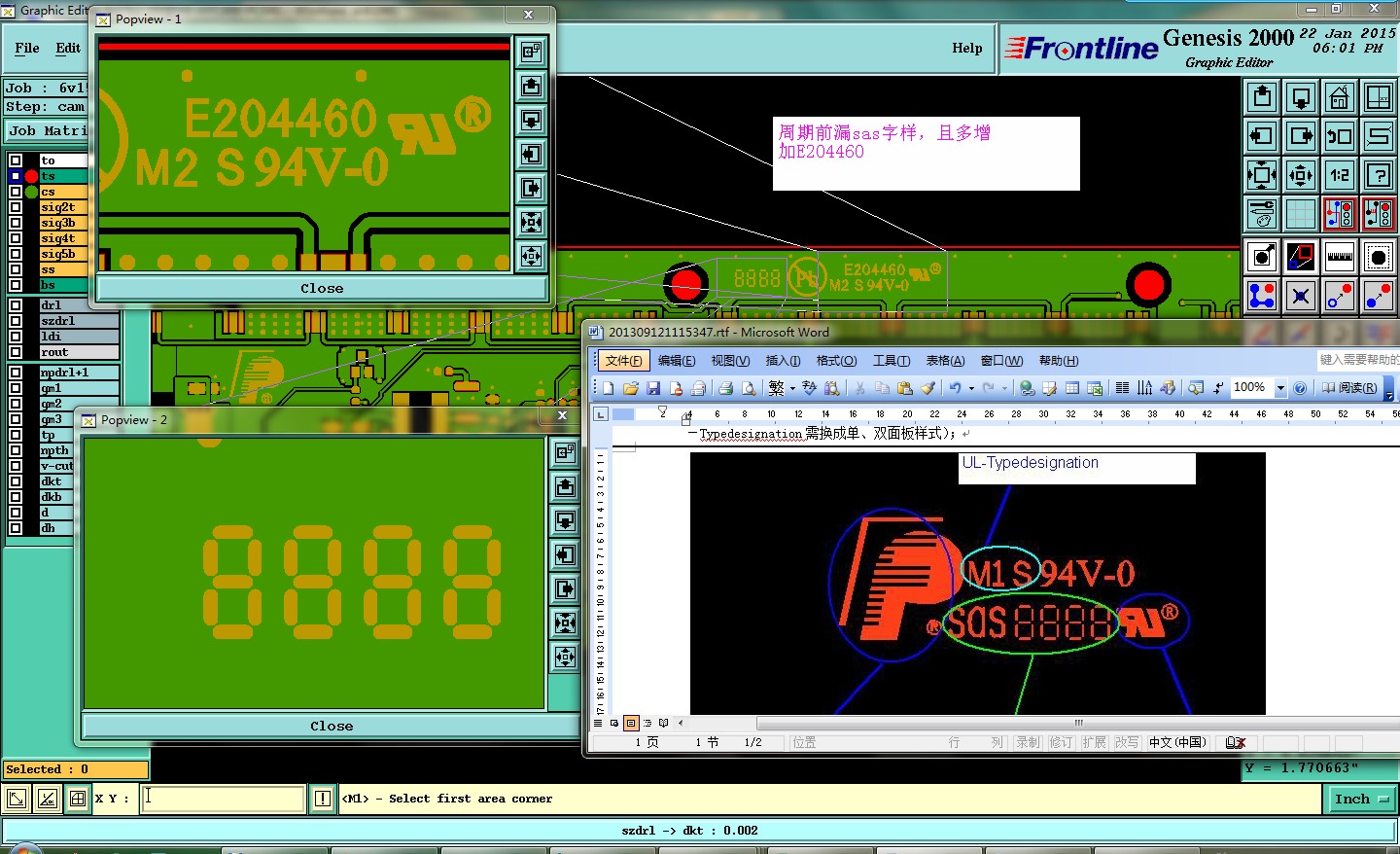Screen dimensions: 1400x854
Task: Click the pan up icon in Genesis
Action: (1262, 97)
